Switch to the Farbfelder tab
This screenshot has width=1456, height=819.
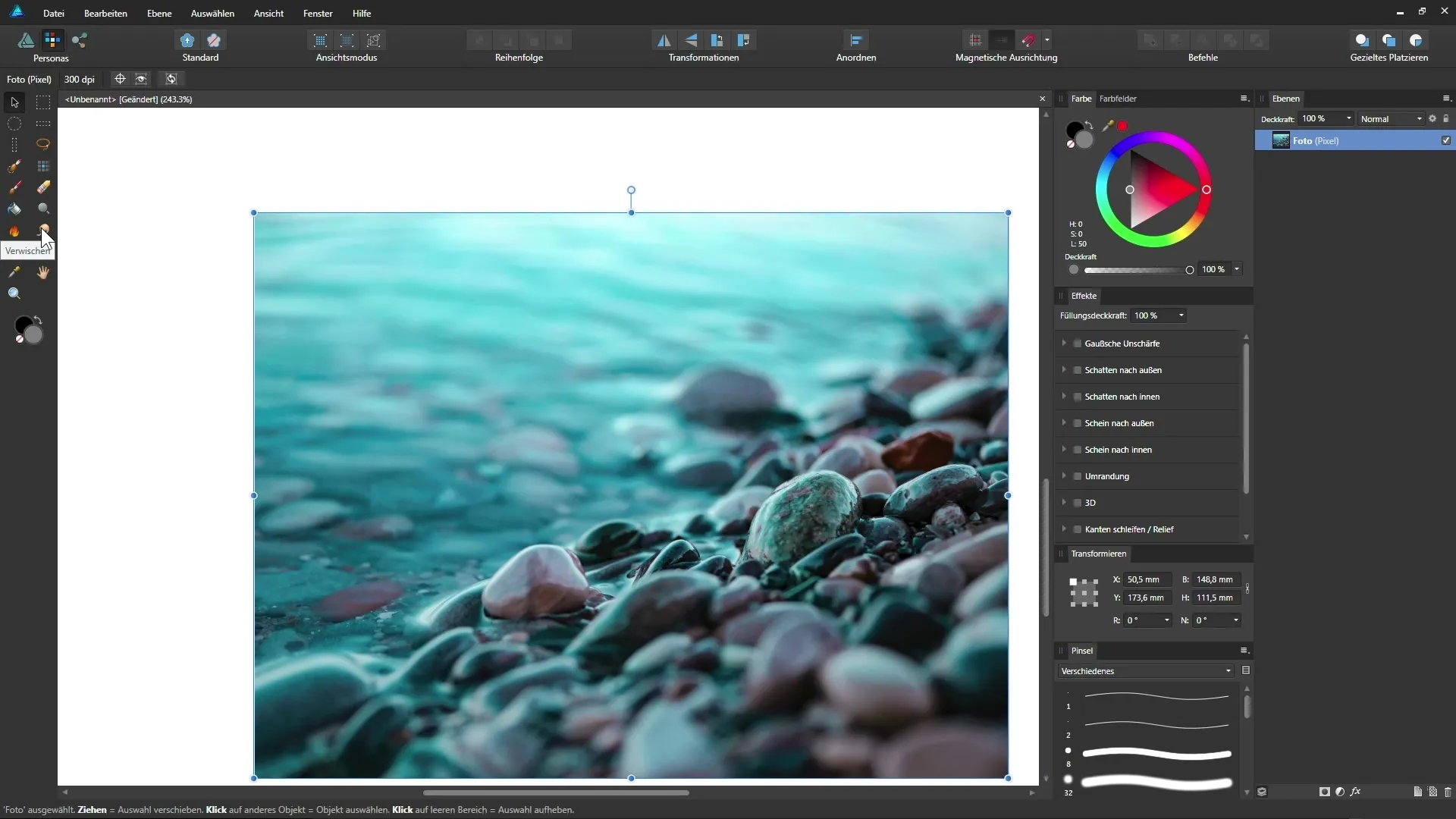pos(1118,99)
